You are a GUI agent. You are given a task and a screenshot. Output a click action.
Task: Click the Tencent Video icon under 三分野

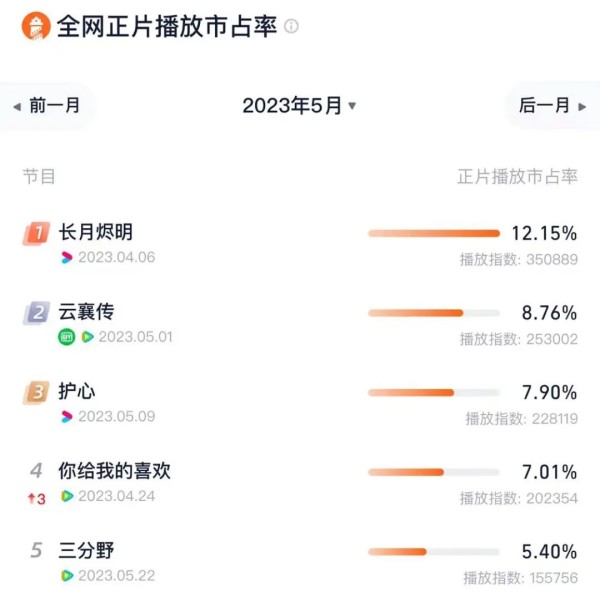point(67,575)
